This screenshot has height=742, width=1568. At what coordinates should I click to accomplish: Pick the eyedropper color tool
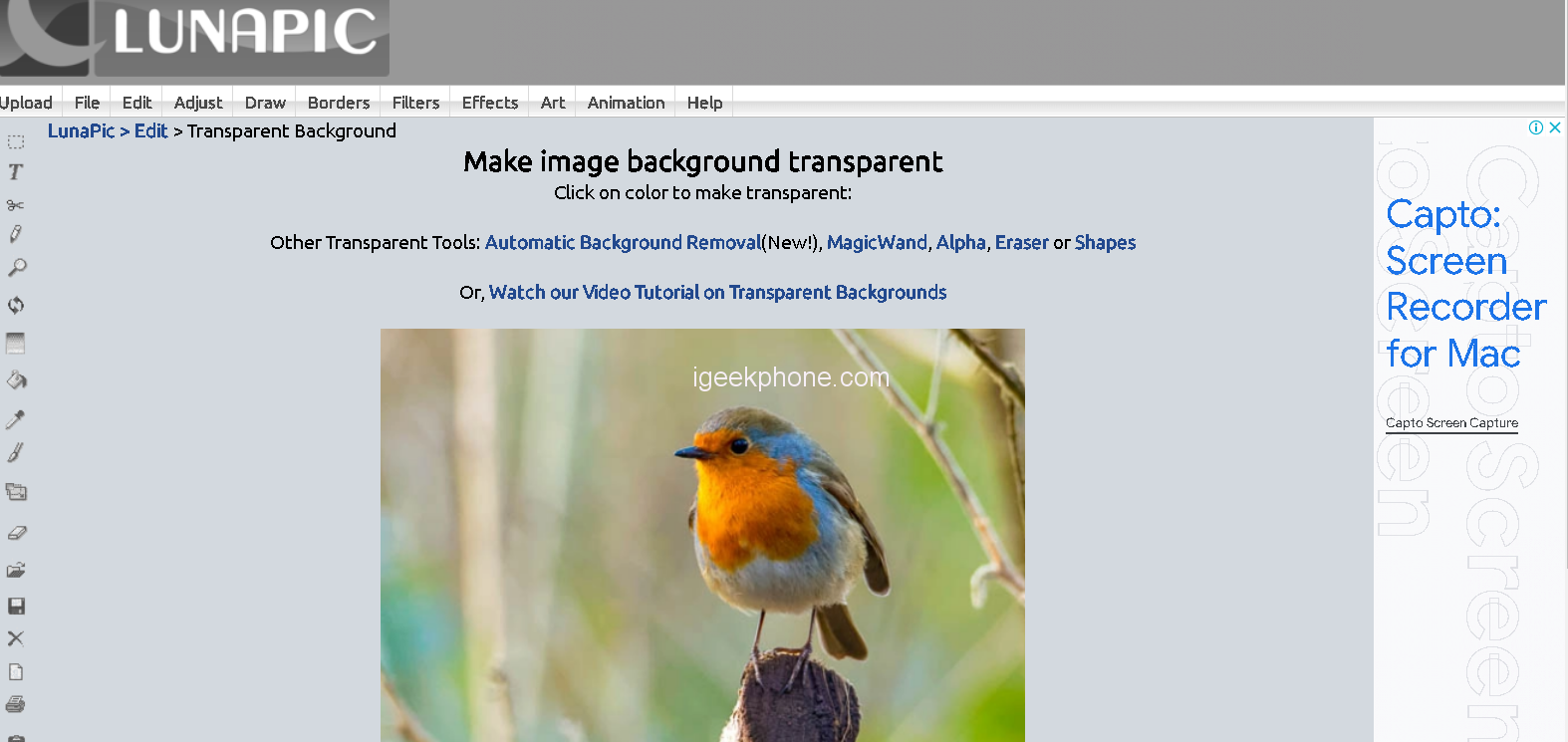[x=16, y=419]
